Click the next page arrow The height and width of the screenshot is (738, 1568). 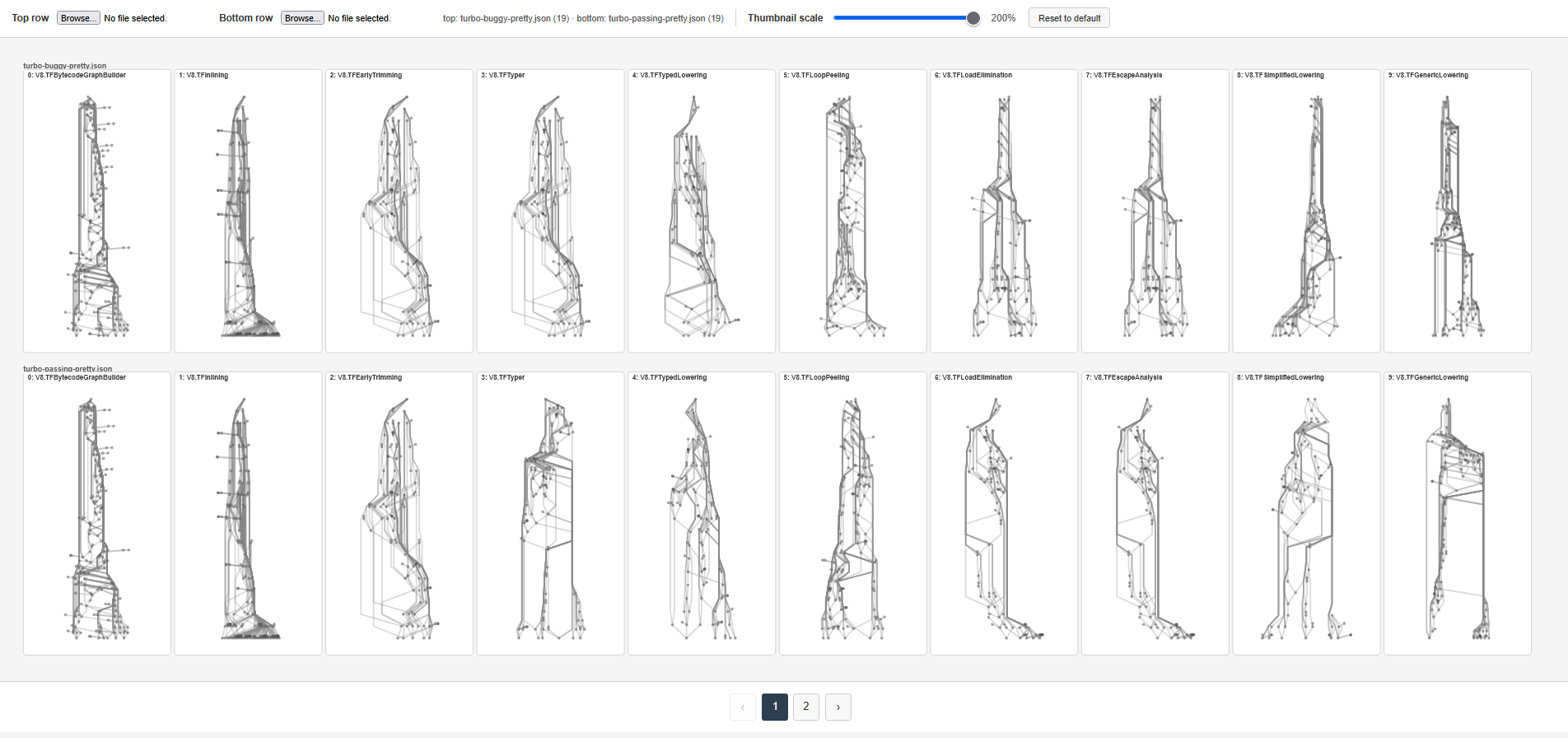coord(838,707)
